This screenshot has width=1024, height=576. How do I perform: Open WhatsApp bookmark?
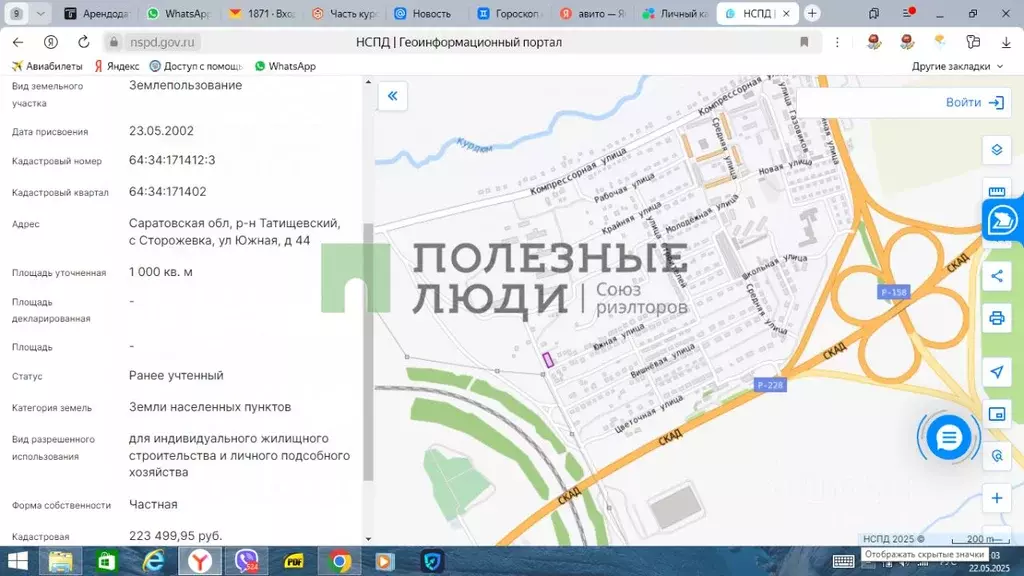tap(285, 66)
